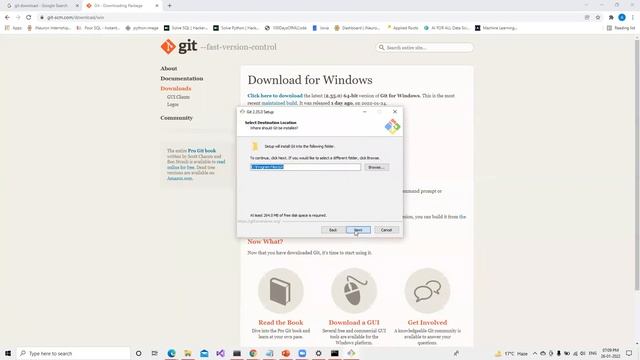Click the Git logo in Setup dialog header
Screen dimensions: 640x360
click(x=392, y=126)
